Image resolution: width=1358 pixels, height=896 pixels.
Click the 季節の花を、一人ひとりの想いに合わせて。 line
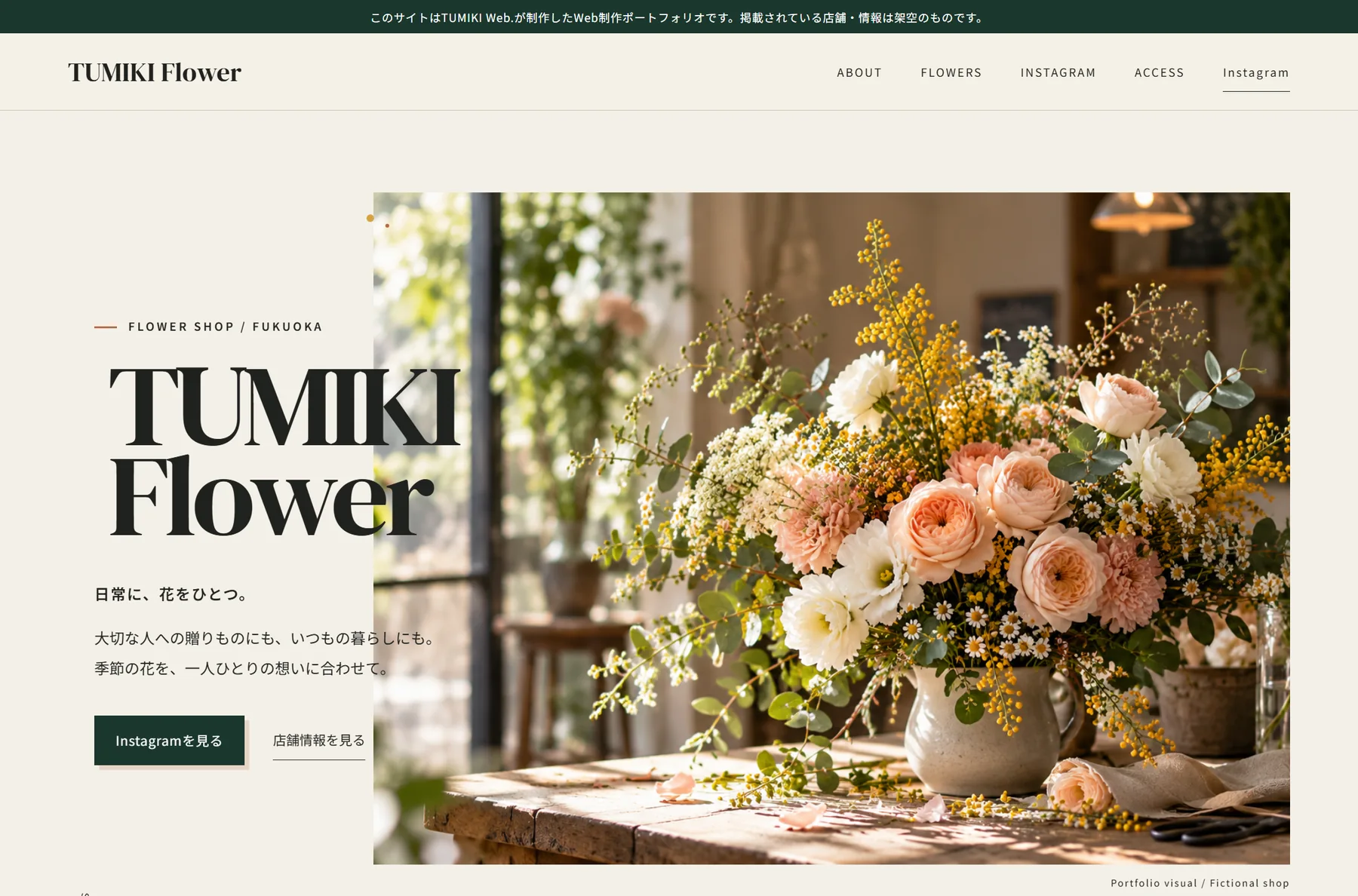(x=241, y=668)
